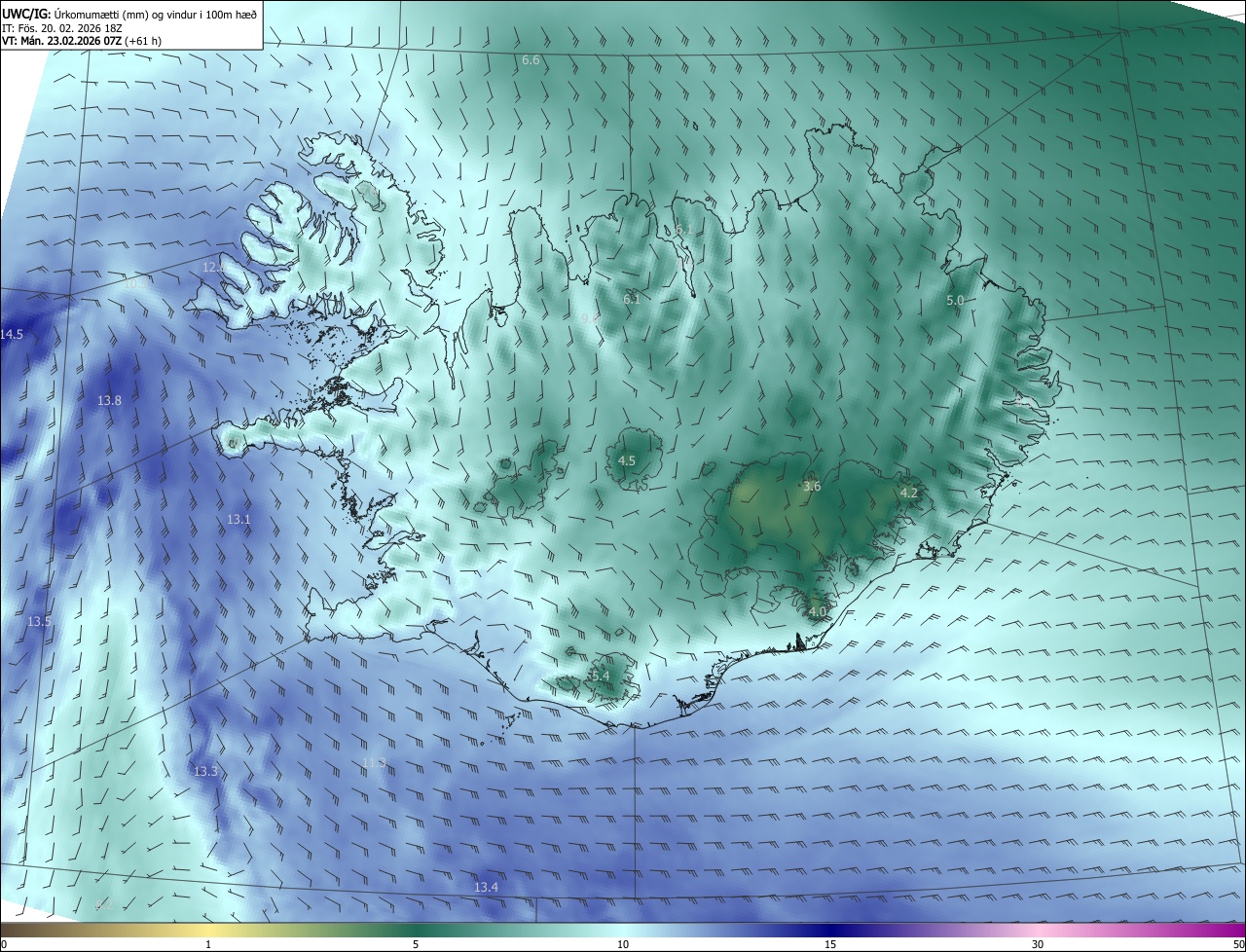Click the 13.1 value west of Iceland
This screenshot has height=952, width=1246.
pos(238,520)
